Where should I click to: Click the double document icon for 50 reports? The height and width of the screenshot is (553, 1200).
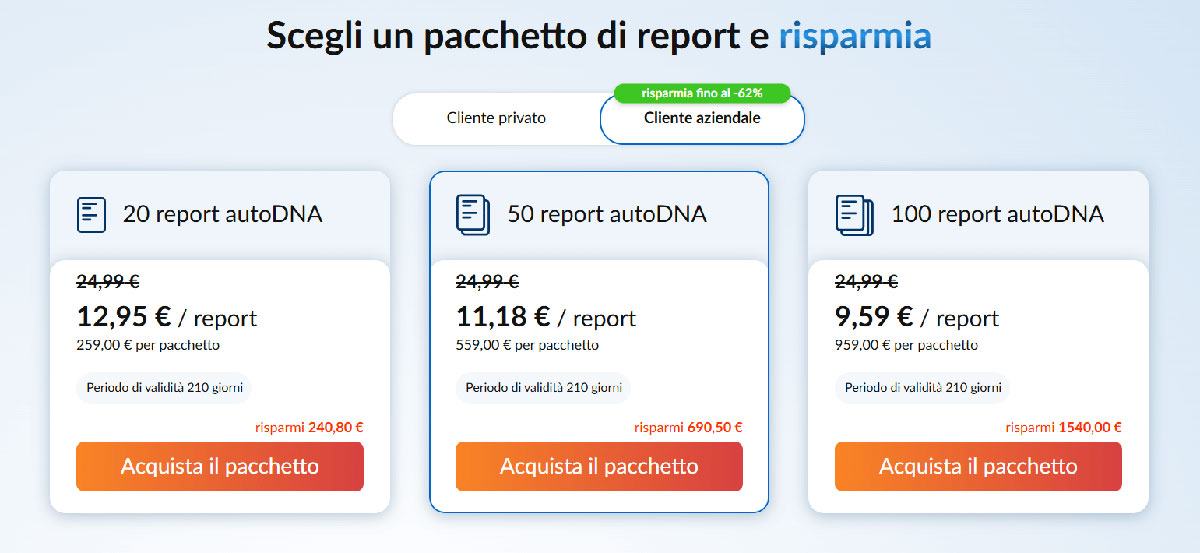click(x=472, y=215)
